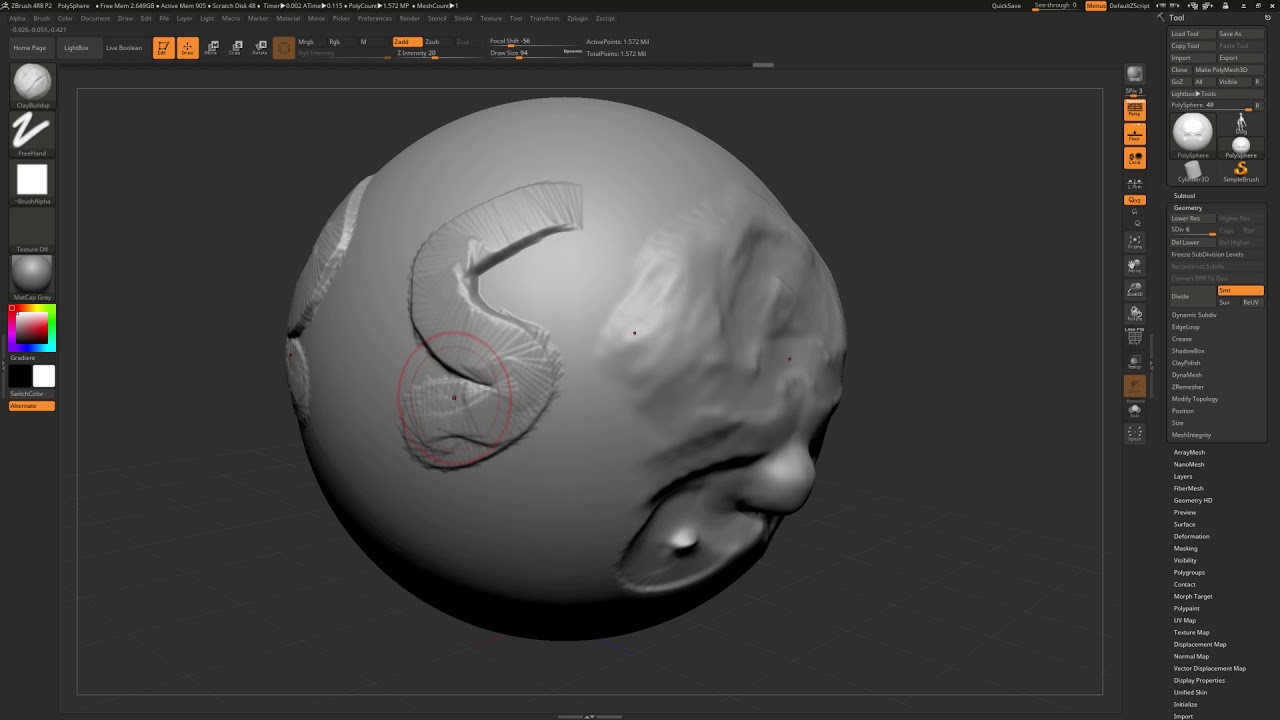Click the L.Sym local symmetry icon

pos(1135,182)
